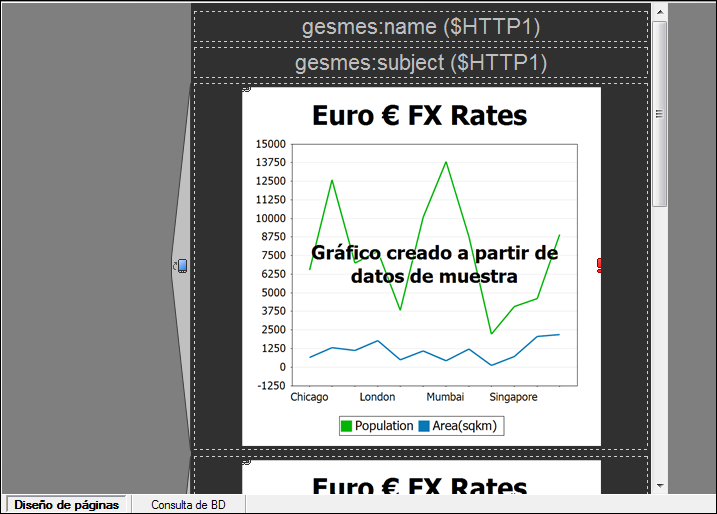Screen dimensions: 717x514
Task: Click the blue Area(sqkm) legend swatch
Action: [424, 426]
